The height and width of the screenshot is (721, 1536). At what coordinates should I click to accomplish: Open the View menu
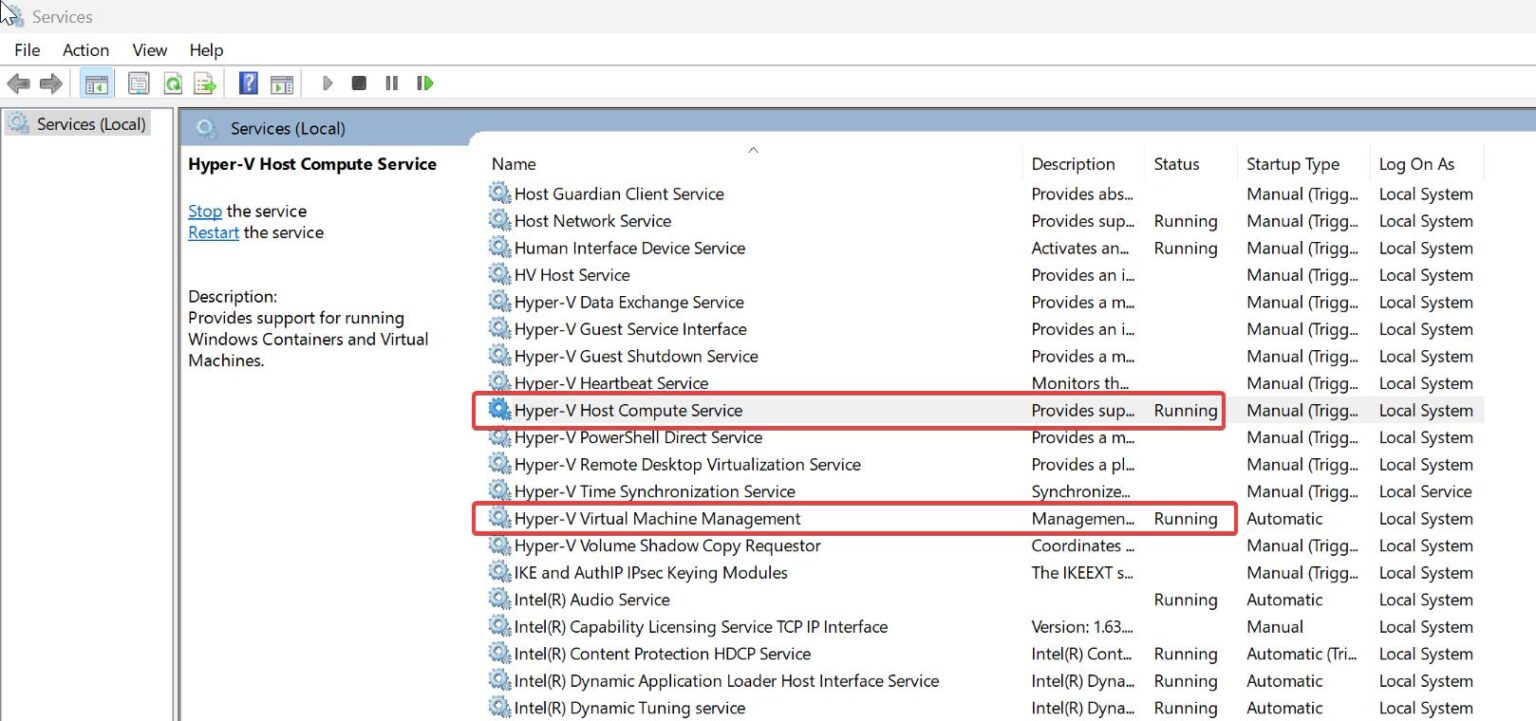pyautogui.click(x=149, y=50)
